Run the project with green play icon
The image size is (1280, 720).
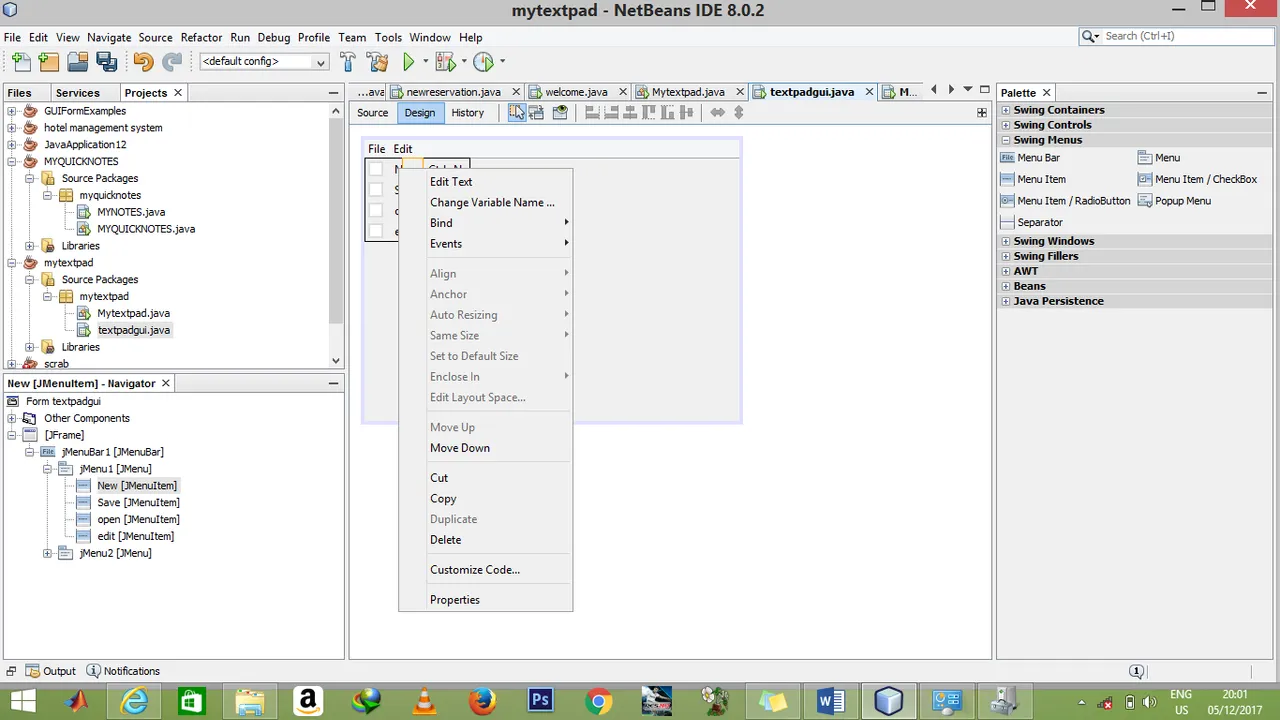pos(408,62)
